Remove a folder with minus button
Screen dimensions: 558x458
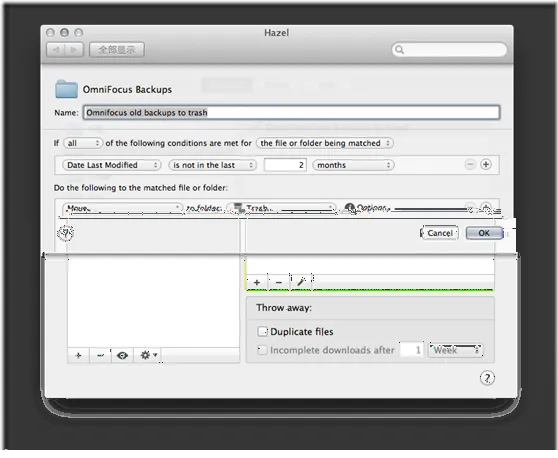tap(100, 355)
